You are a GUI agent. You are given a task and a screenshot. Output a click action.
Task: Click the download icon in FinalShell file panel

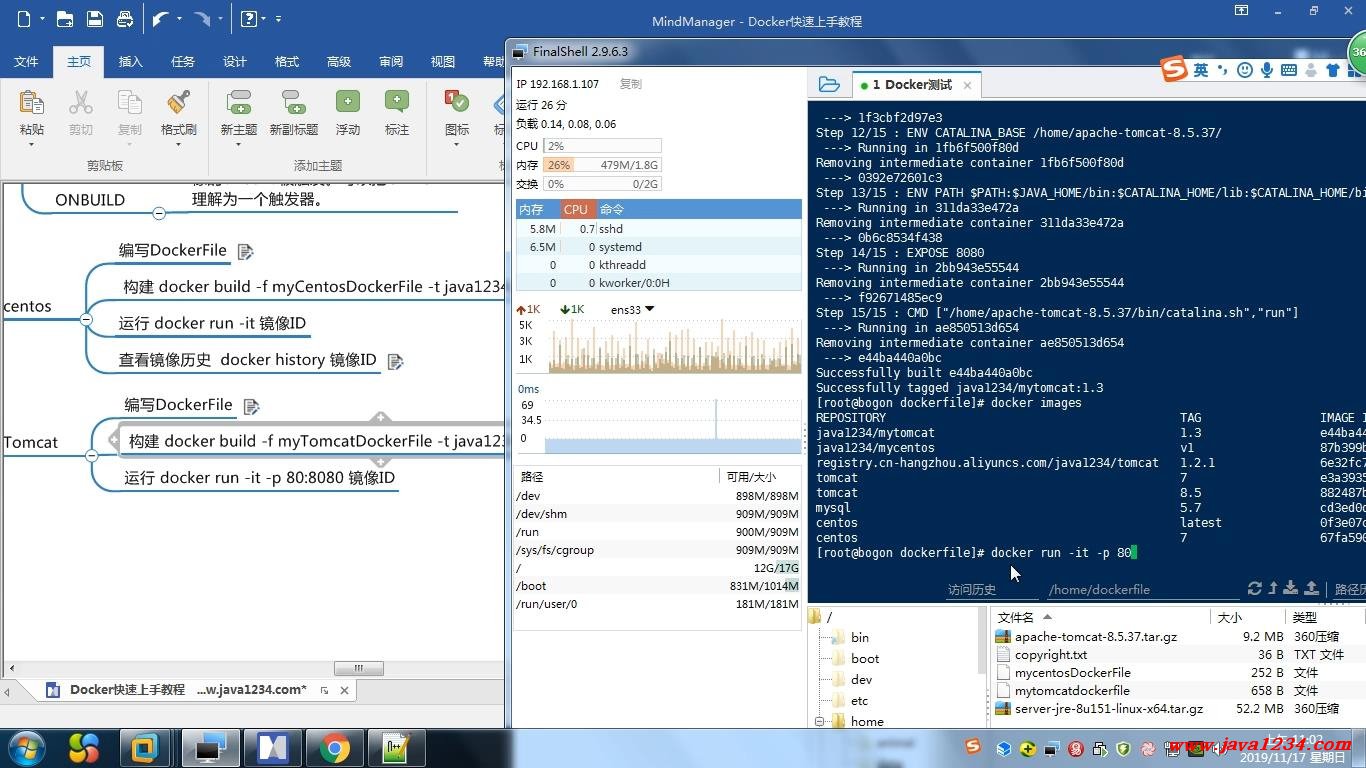tap(1291, 588)
